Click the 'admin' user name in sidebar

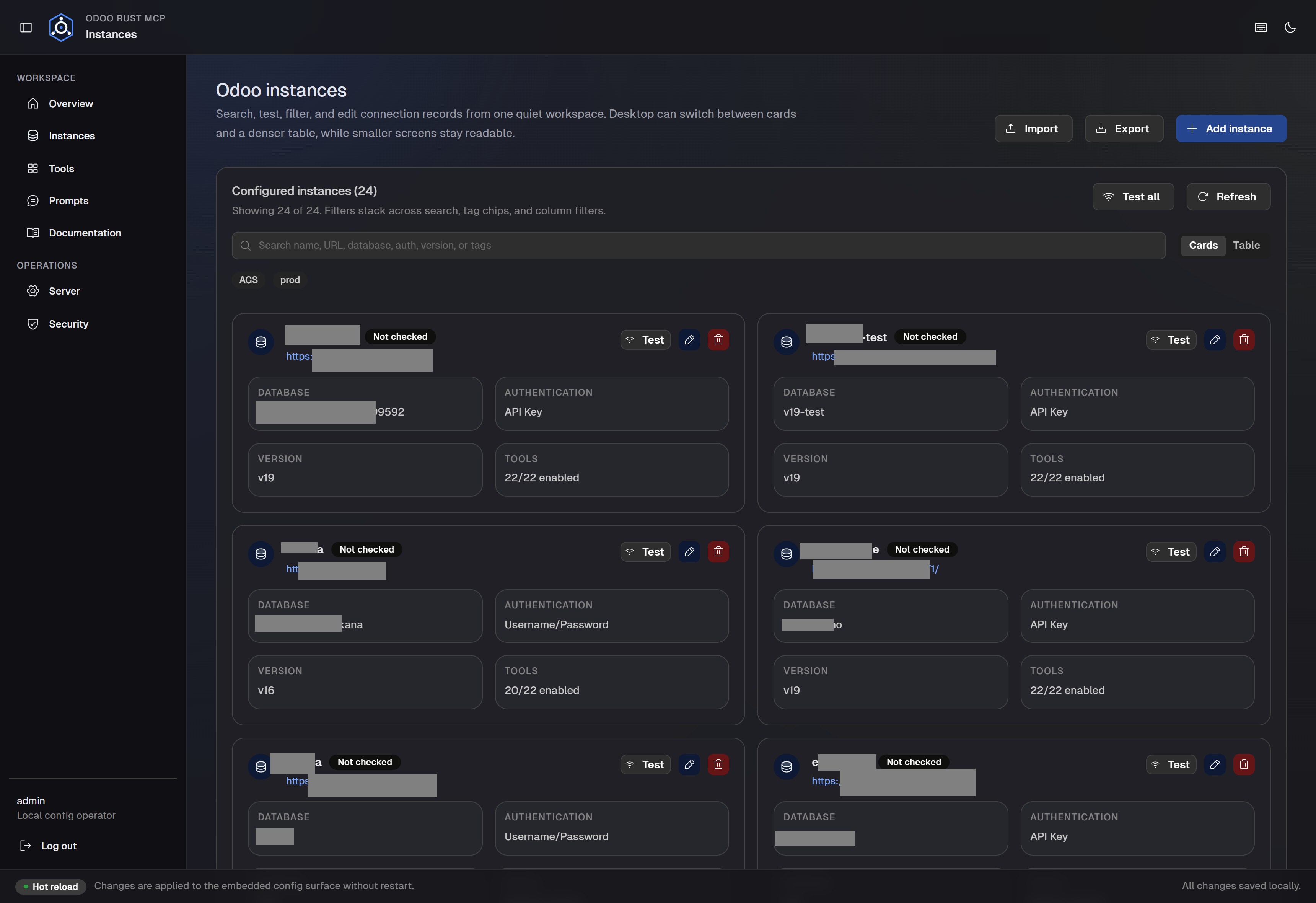pos(31,800)
